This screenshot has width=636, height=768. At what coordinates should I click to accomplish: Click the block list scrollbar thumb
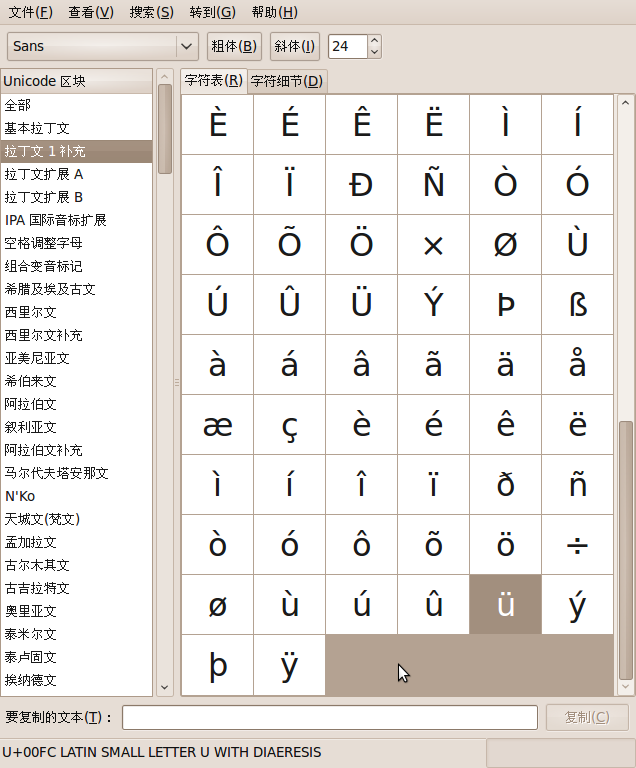coord(165,129)
